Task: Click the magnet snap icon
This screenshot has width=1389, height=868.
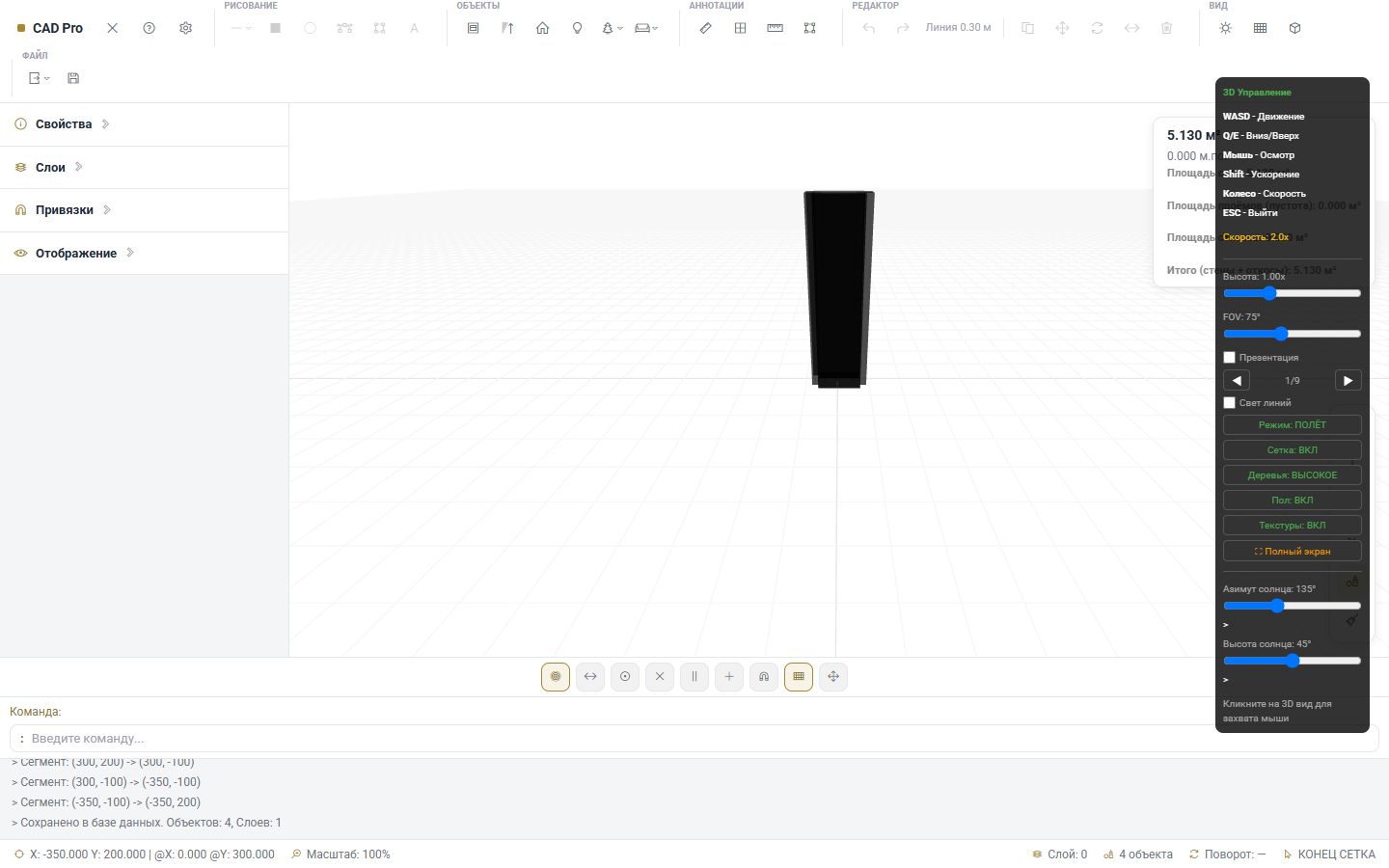Action: click(x=764, y=677)
